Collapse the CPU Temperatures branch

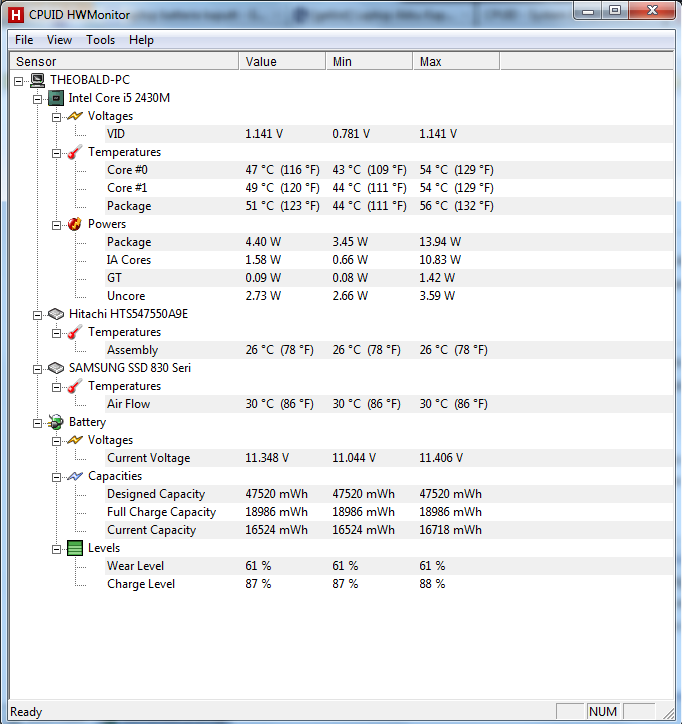[x=56, y=154]
